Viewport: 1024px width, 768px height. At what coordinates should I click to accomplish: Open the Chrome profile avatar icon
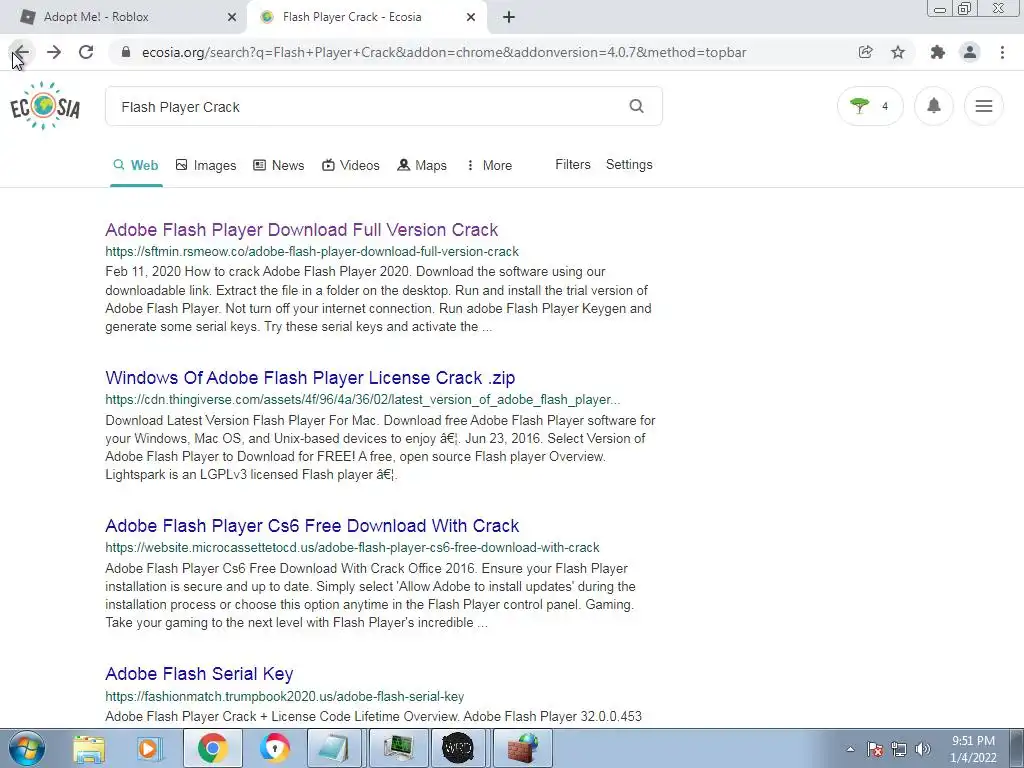[970, 52]
